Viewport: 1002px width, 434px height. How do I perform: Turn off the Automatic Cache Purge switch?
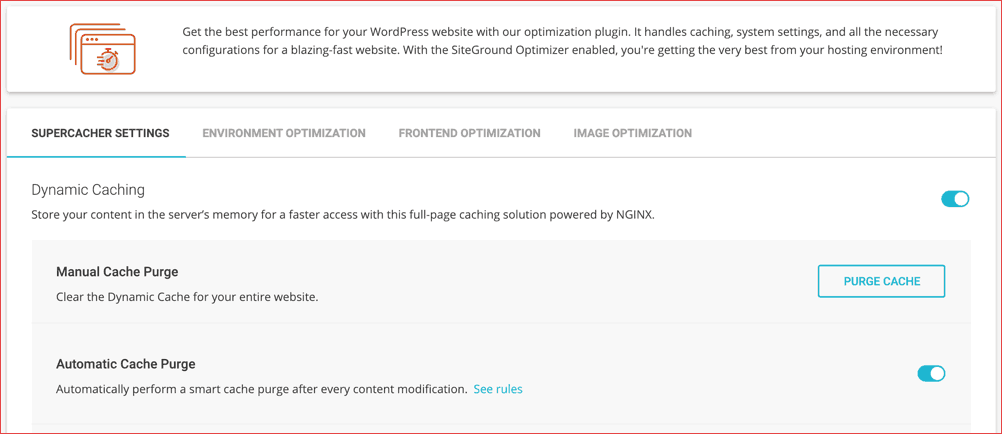point(931,373)
